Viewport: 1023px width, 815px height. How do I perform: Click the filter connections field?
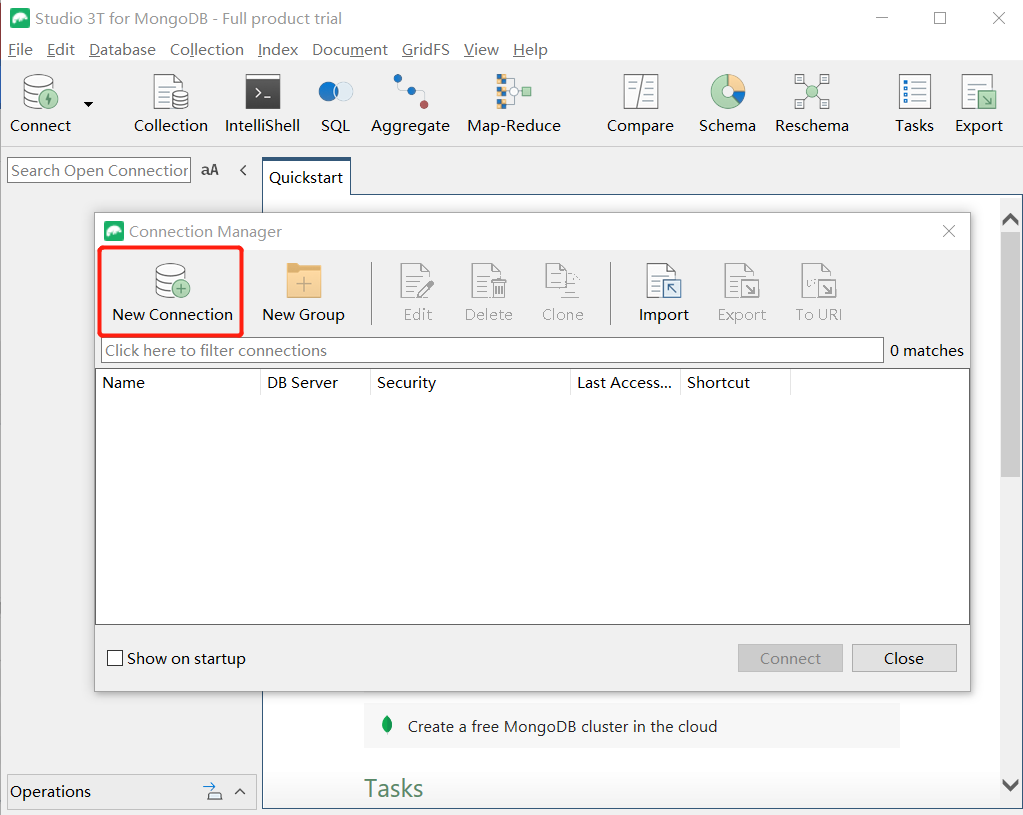click(x=493, y=350)
